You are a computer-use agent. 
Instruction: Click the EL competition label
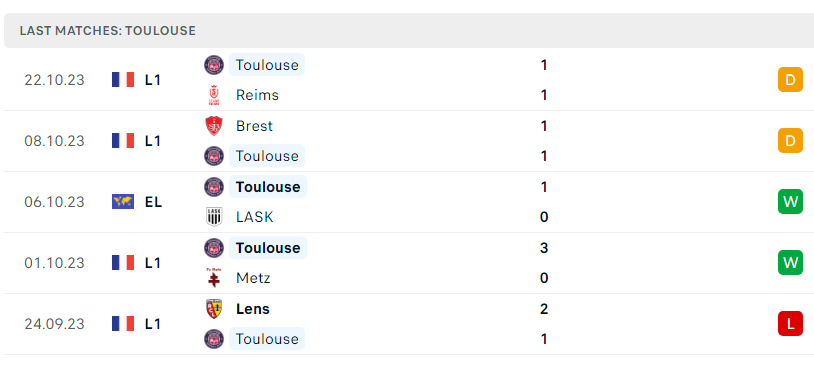click(154, 202)
